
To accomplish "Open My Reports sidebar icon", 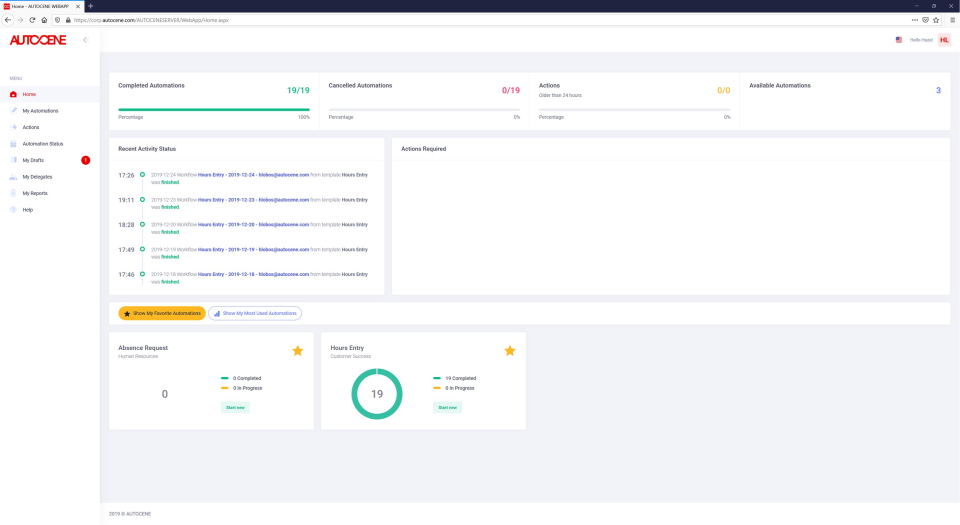I will tap(13, 193).
